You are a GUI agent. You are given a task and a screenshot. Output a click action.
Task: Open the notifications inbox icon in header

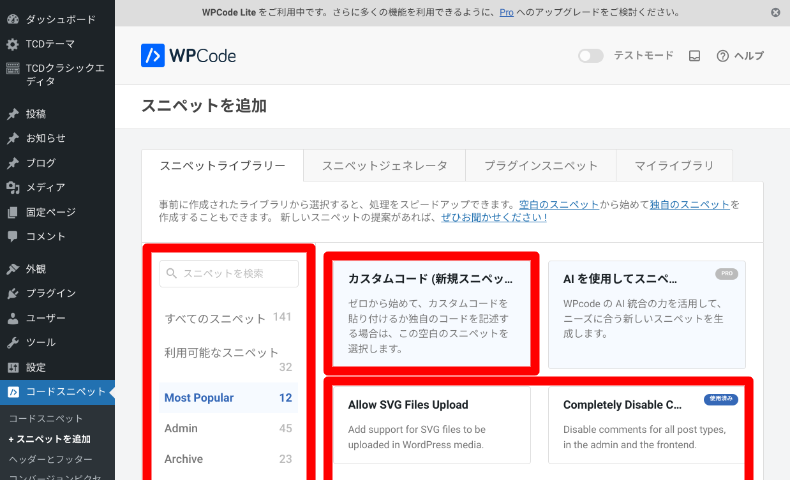[694, 56]
